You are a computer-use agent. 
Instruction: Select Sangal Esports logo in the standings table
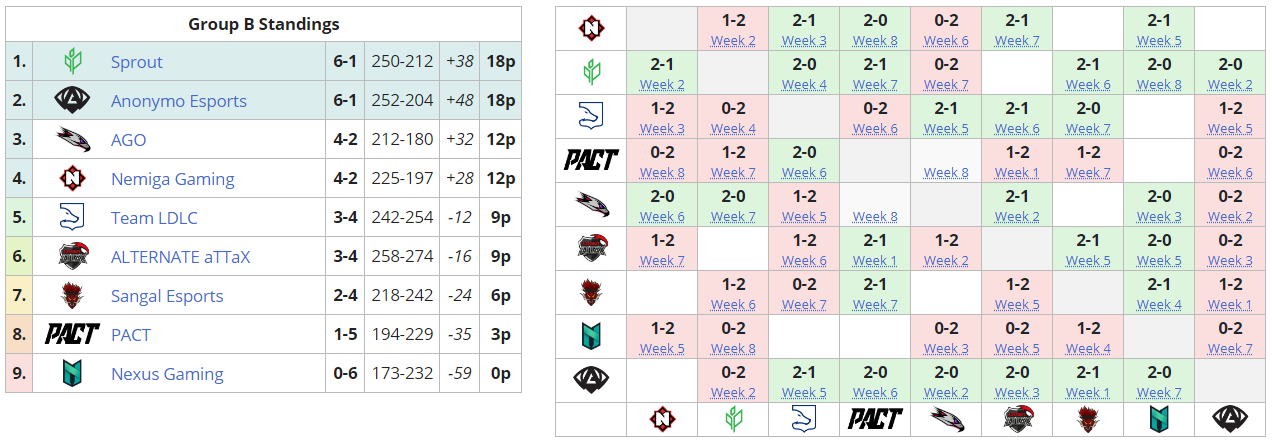[x=73, y=296]
